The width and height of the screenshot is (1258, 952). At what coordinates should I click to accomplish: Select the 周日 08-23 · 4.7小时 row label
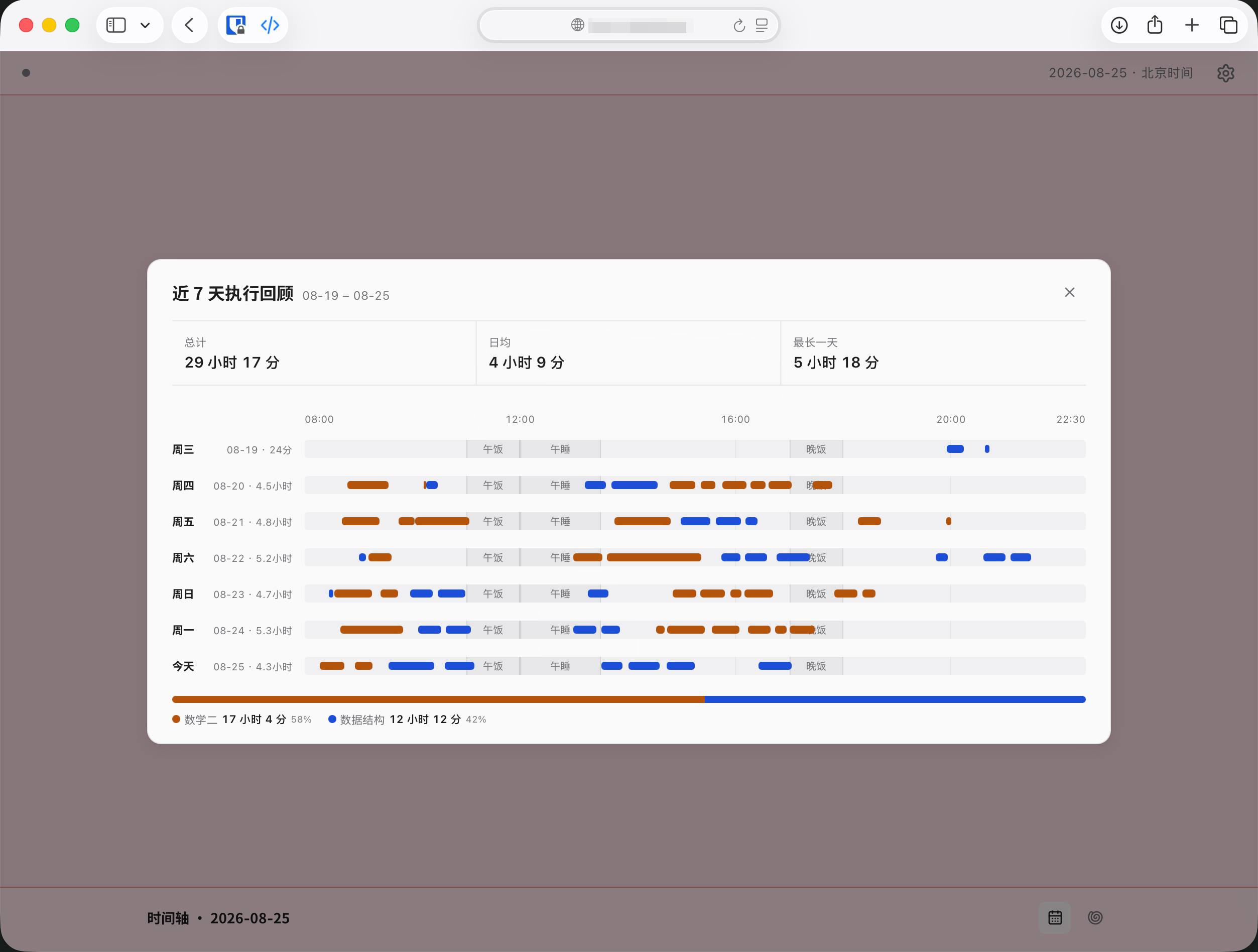tap(232, 593)
